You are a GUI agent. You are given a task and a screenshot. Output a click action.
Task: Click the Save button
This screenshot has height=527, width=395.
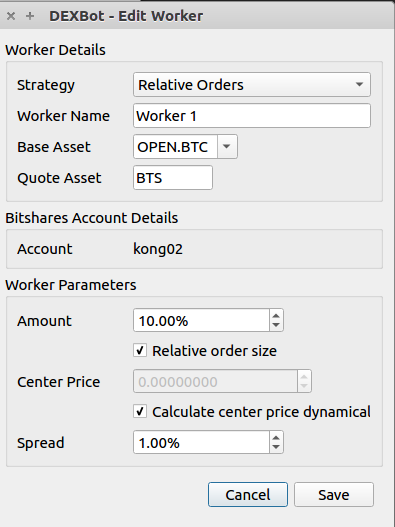pyautogui.click(x=334, y=494)
